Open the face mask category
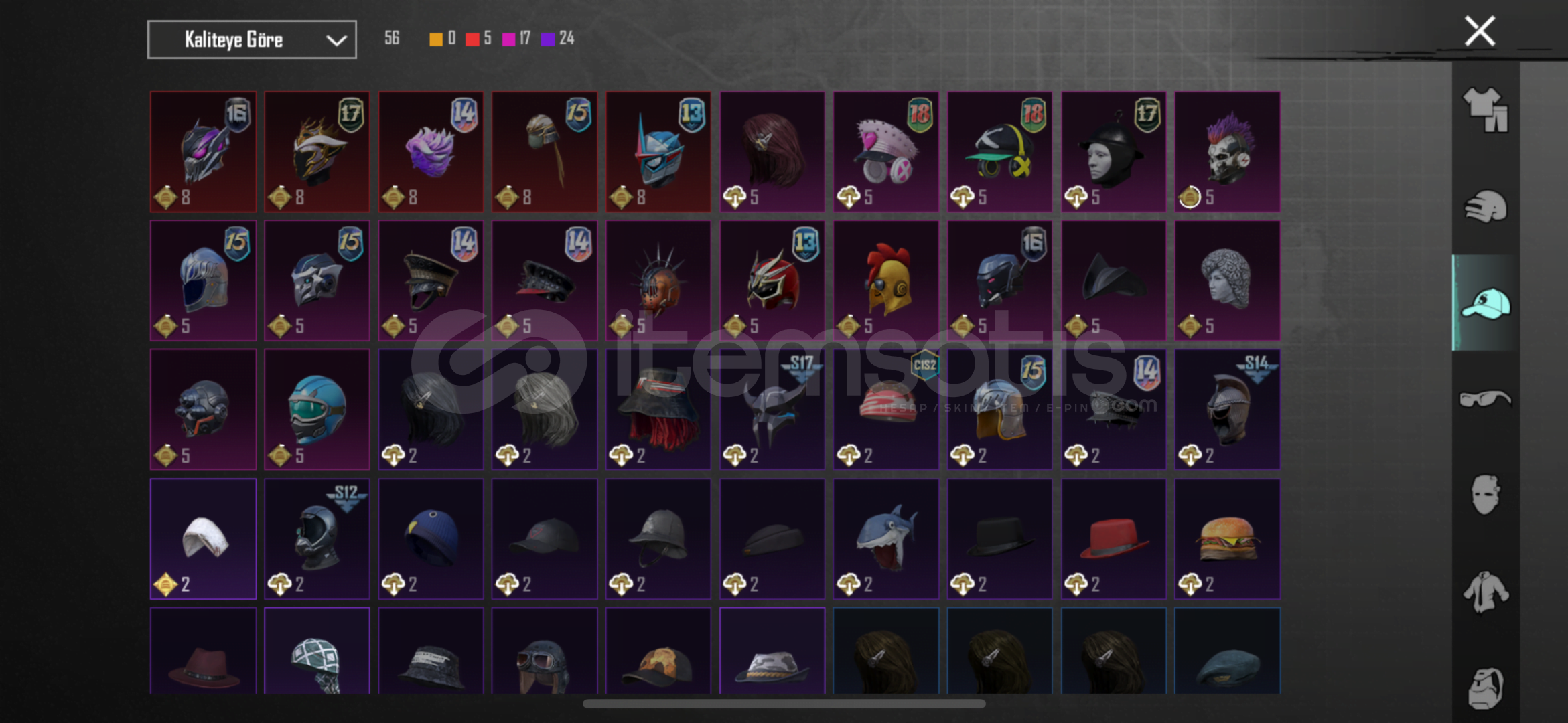Screen dimensions: 1568x723 (1486, 495)
